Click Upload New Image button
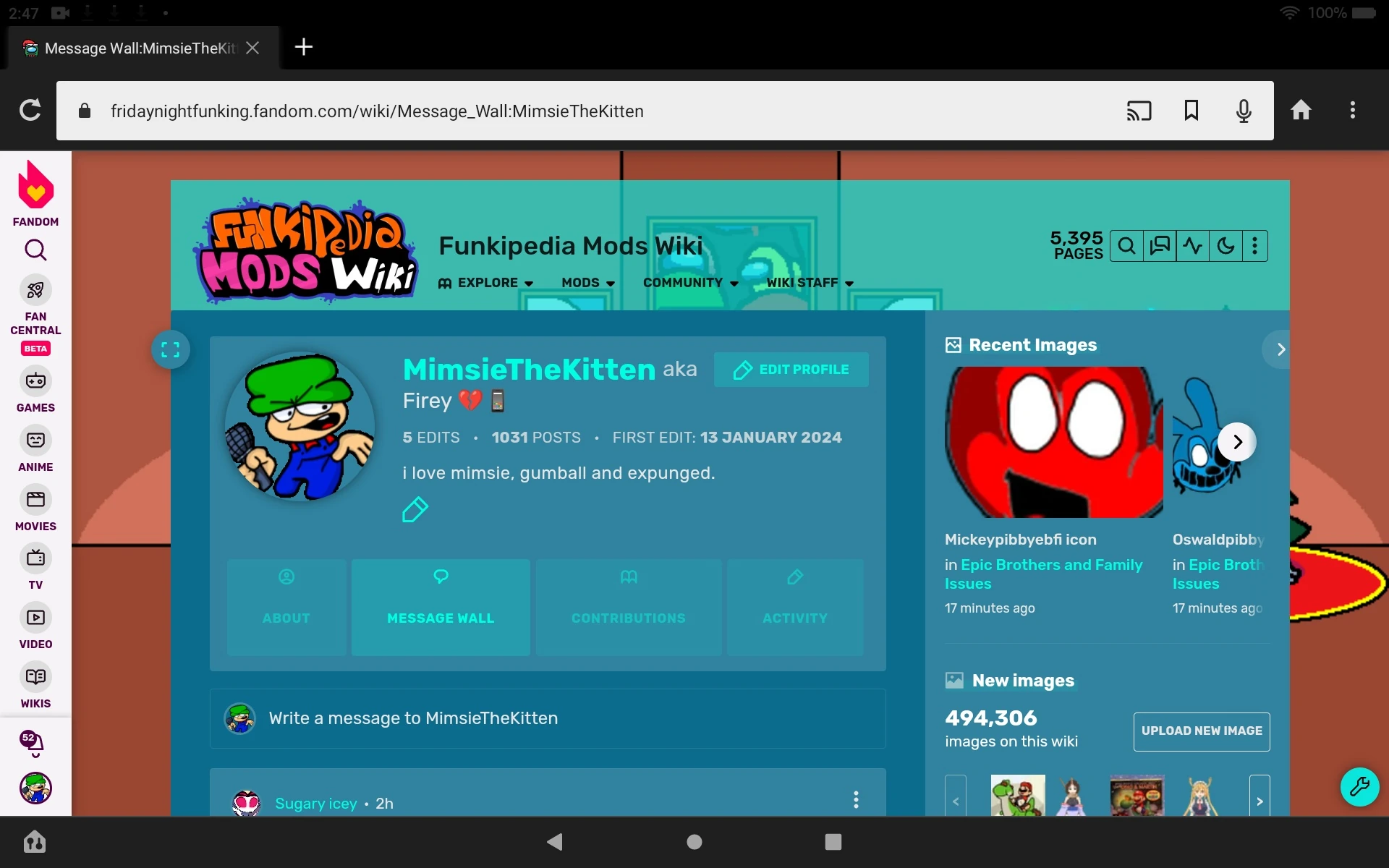 tap(1201, 731)
